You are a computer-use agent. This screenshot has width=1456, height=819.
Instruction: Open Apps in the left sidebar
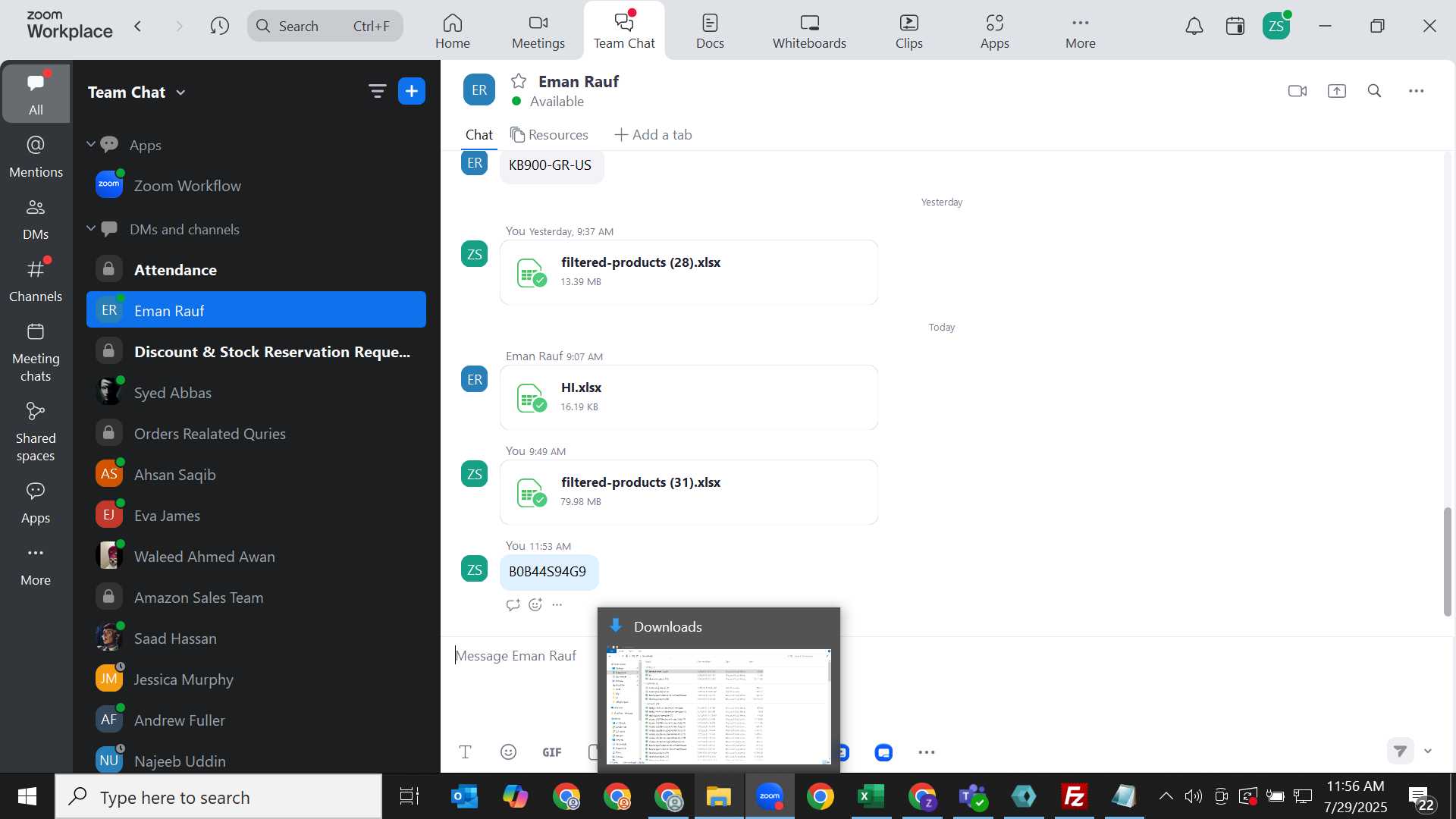point(36,503)
